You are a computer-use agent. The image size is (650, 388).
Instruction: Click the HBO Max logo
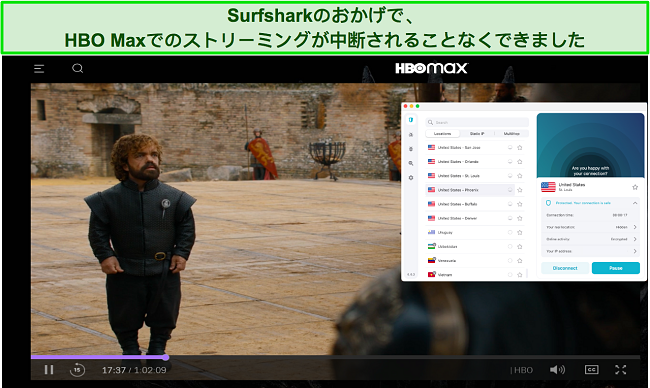tap(432, 68)
